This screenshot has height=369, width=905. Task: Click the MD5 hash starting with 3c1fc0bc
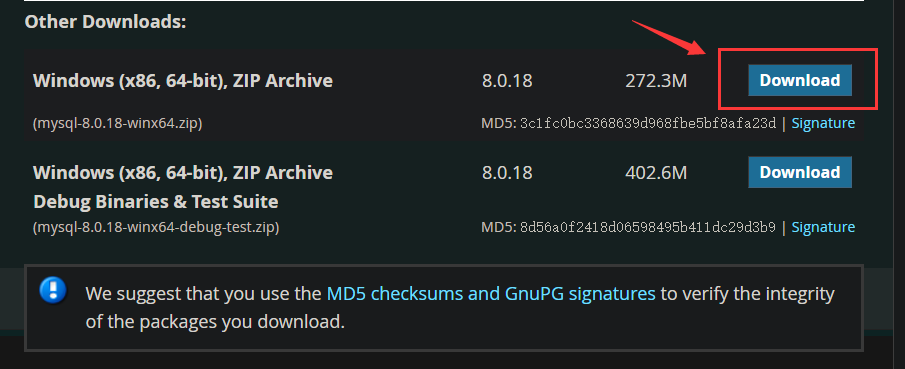click(x=648, y=123)
